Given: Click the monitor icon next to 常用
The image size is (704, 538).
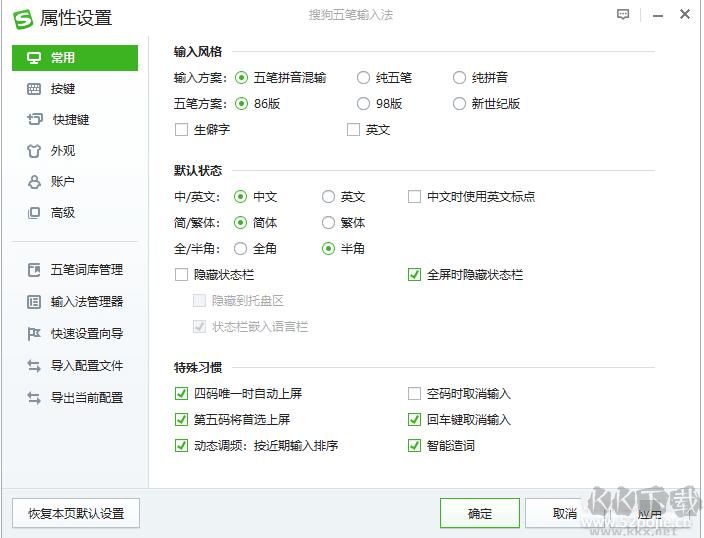Looking at the screenshot, I should pos(34,58).
